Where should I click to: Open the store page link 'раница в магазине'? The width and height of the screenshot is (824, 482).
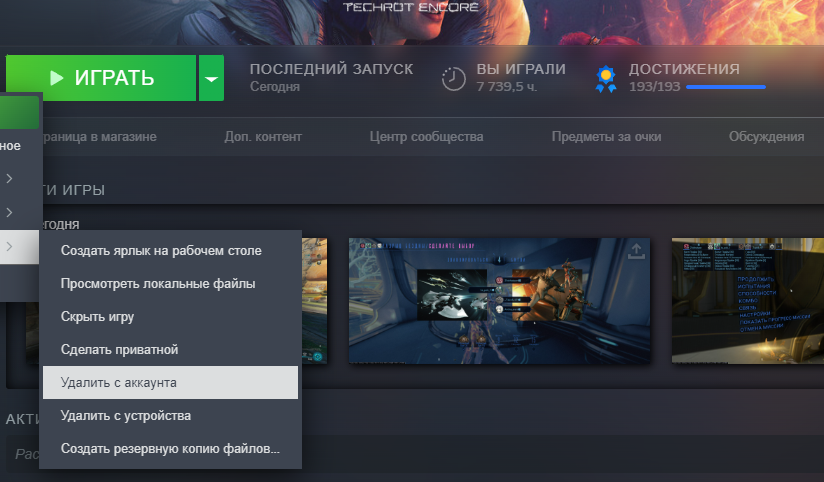coord(99,137)
